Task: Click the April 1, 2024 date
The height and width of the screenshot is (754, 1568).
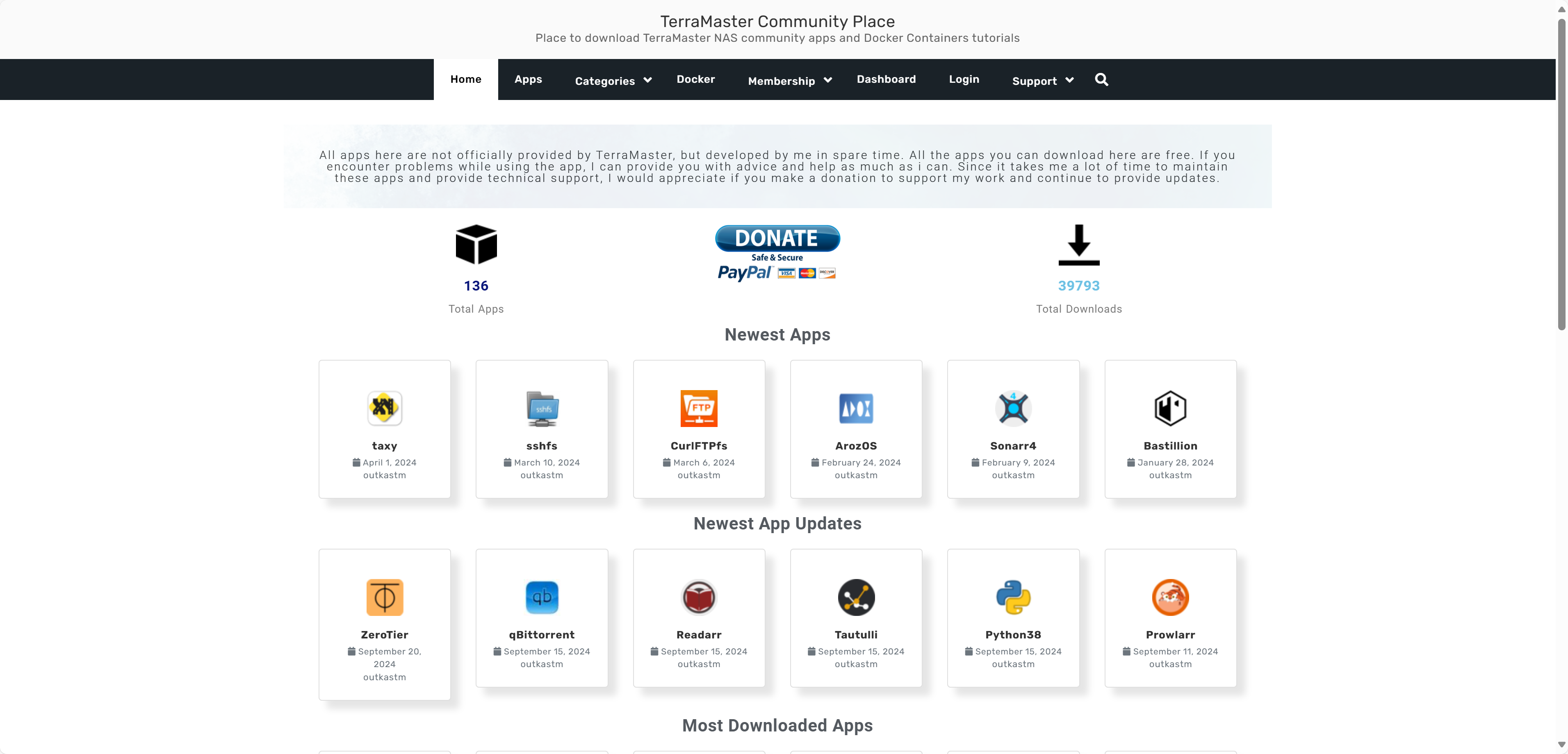Action: (x=390, y=463)
